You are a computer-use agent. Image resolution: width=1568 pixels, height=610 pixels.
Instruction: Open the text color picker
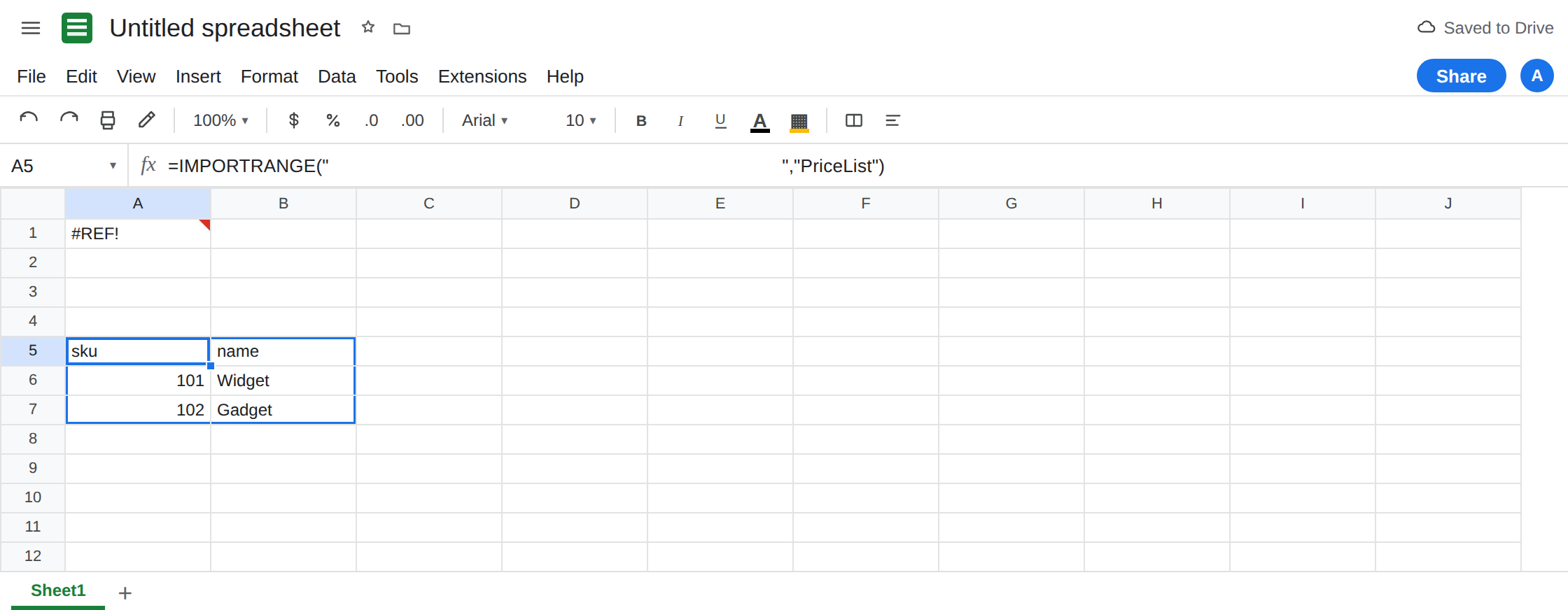tap(760, 121)
